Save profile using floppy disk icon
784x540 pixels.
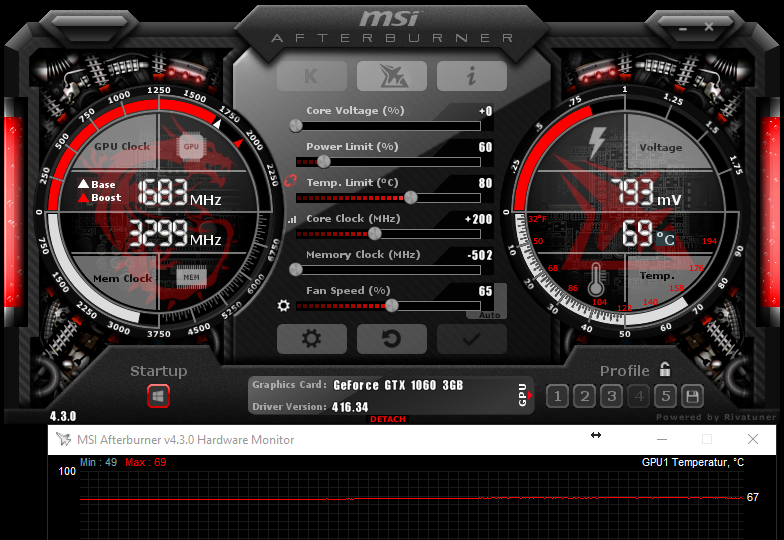pos(692,396)
